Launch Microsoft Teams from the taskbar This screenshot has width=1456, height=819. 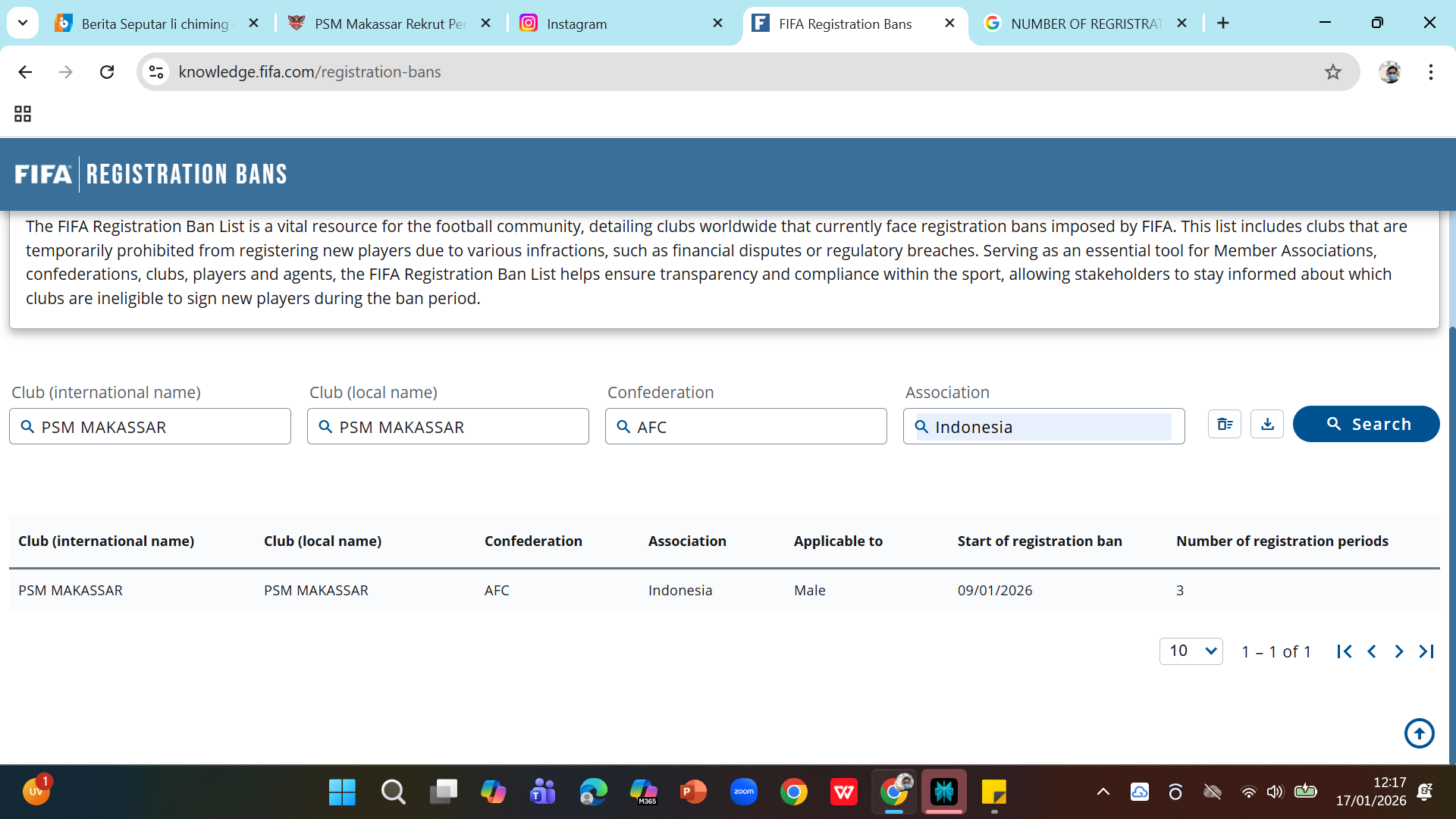[543, 792]
